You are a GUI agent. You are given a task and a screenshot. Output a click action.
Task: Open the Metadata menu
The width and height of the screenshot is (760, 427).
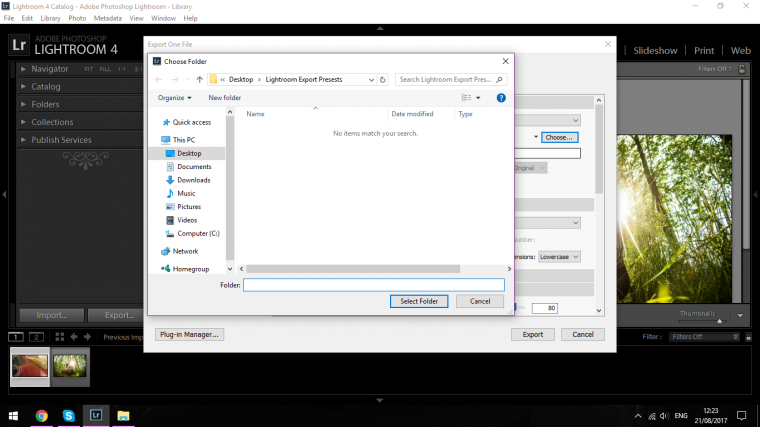click(108, 18)
